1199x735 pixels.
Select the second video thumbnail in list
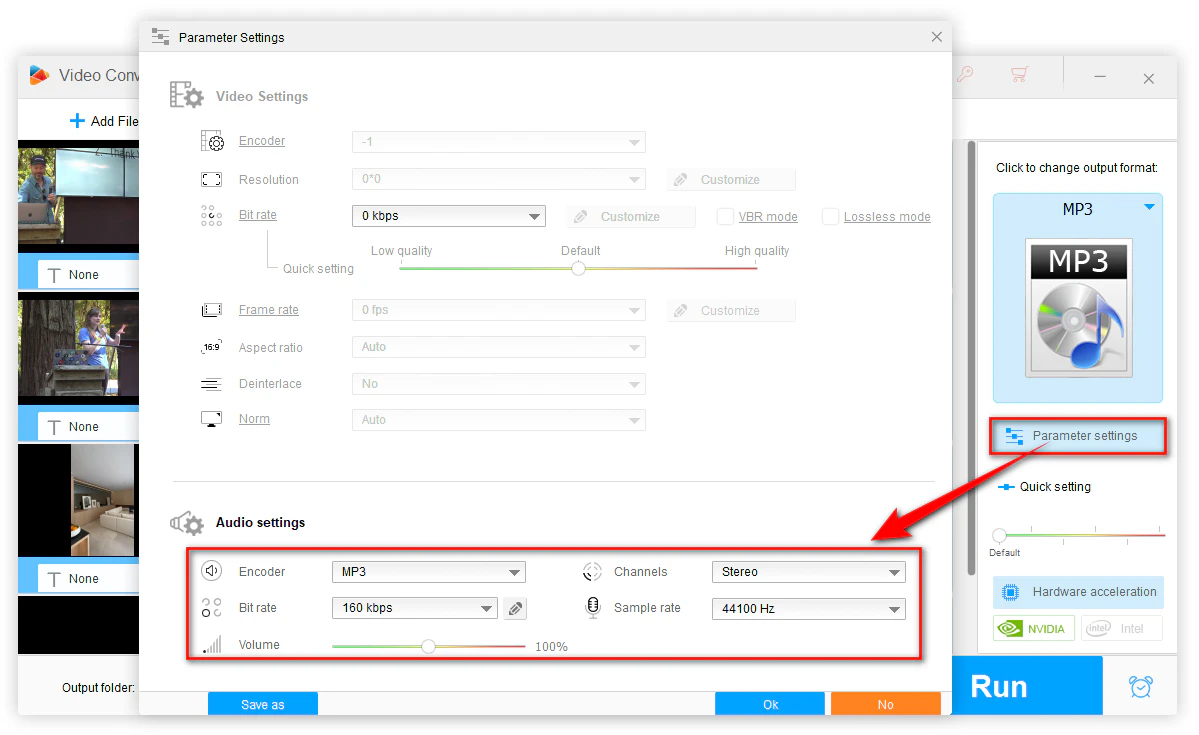click(x=78, y=350)
